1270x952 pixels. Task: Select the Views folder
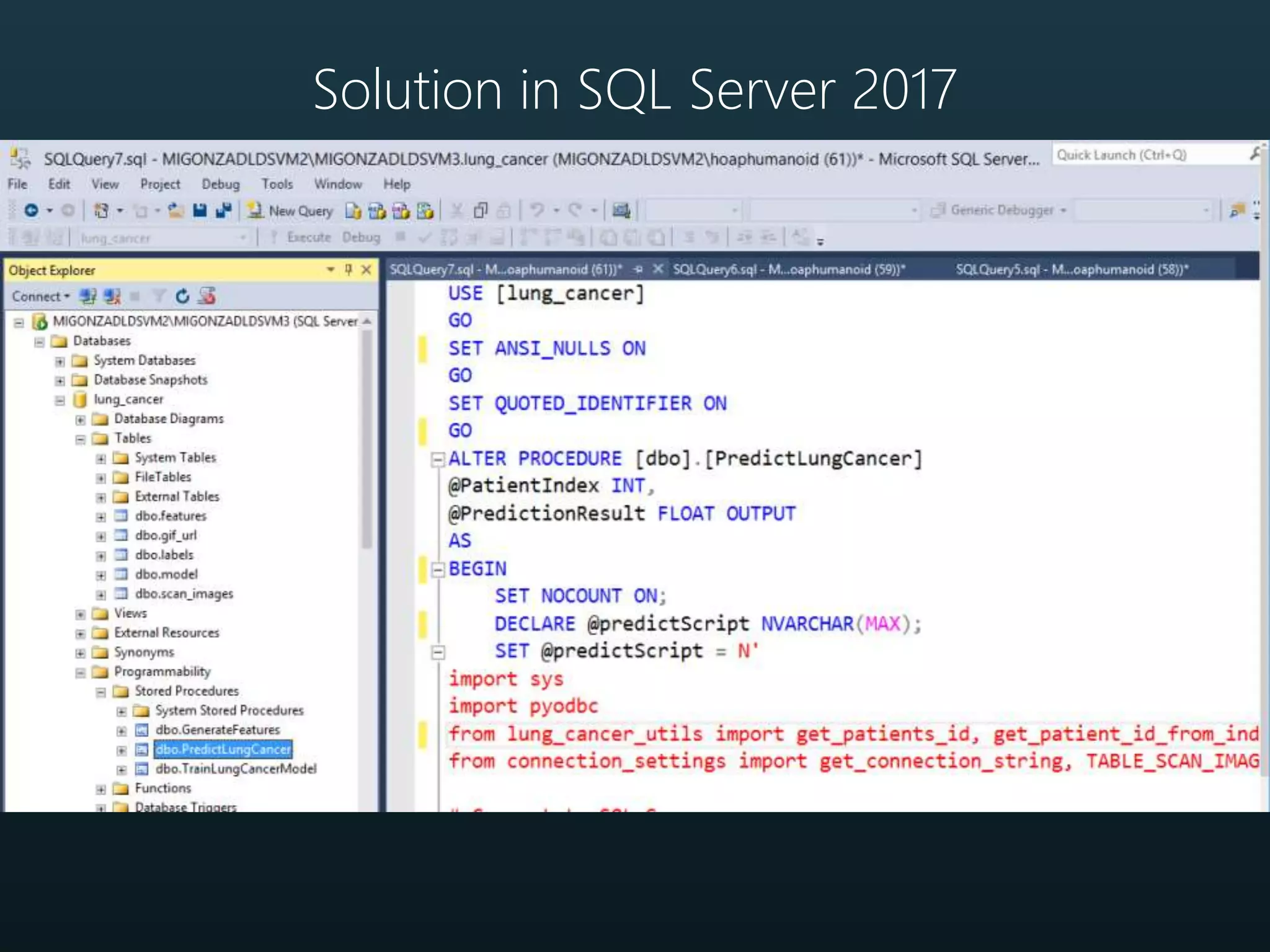130,614
